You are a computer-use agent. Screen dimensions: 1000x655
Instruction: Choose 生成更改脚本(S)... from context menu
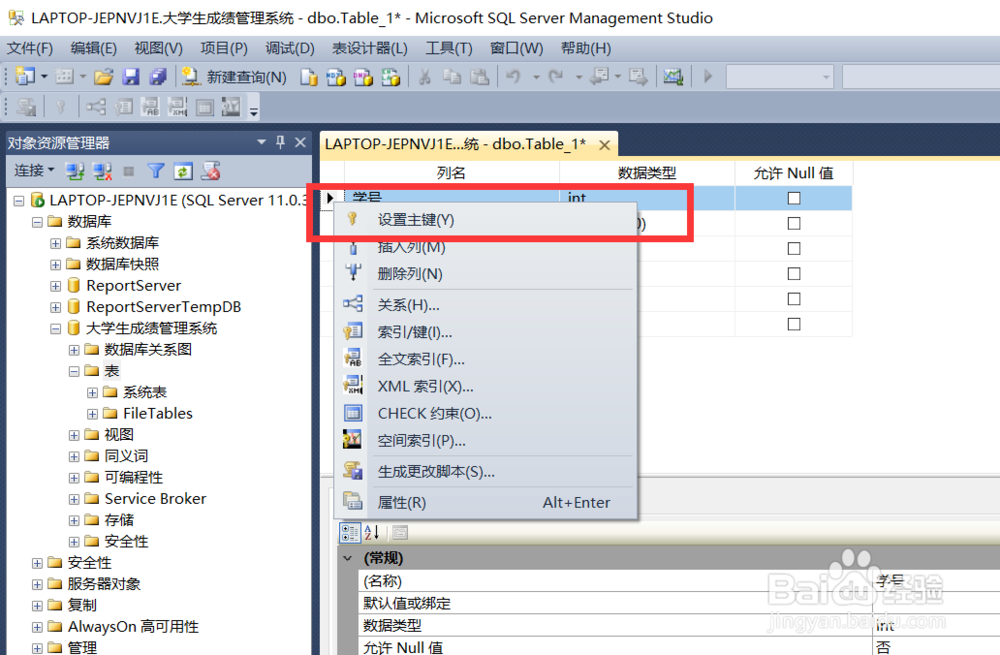point(486,472)
